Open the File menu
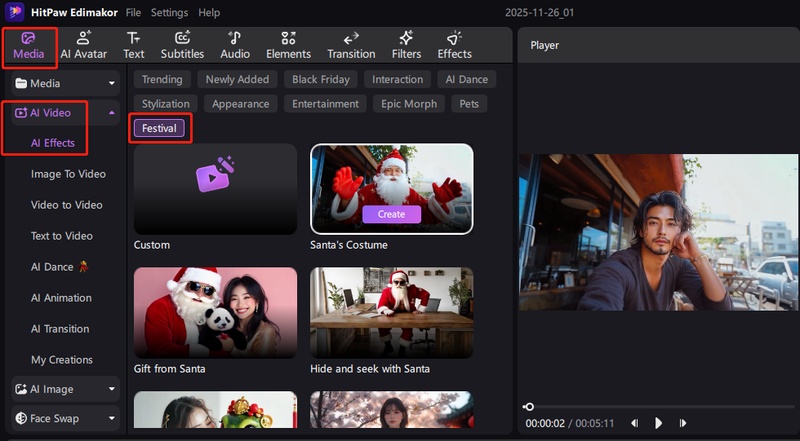This screenshot has height=441, width=800. tap(133, 13)
